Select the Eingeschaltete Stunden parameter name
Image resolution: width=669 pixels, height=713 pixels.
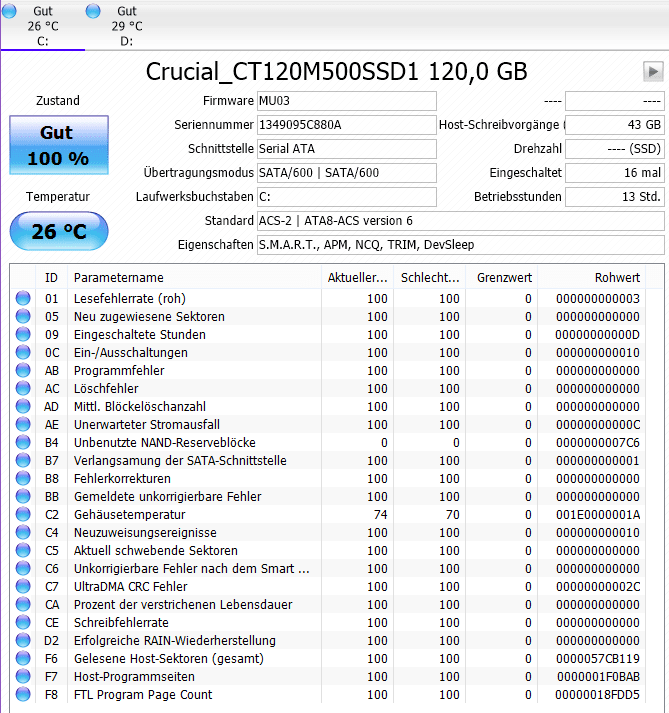pyautogui.click(x=140, y=335)
